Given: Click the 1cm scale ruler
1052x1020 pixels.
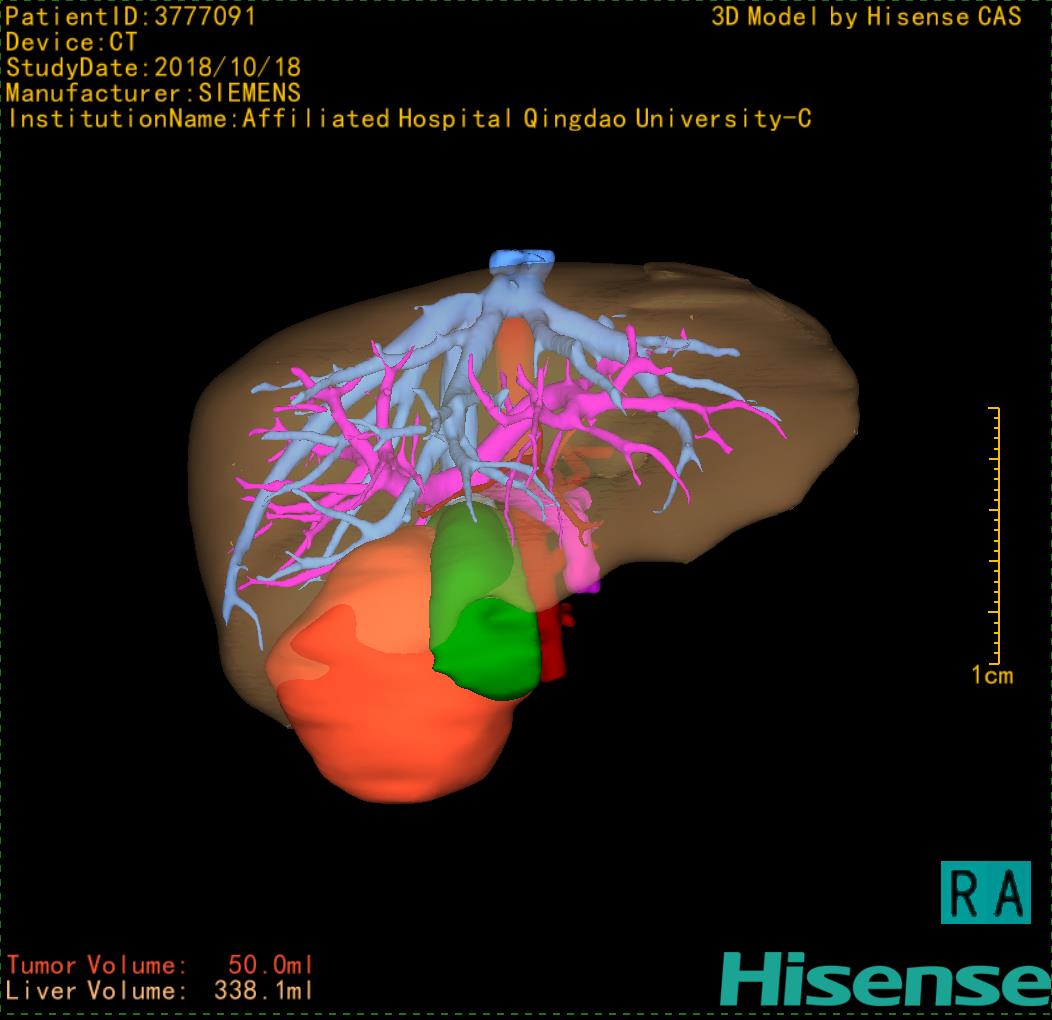Looking at the screenshot, I should point(994,535).
